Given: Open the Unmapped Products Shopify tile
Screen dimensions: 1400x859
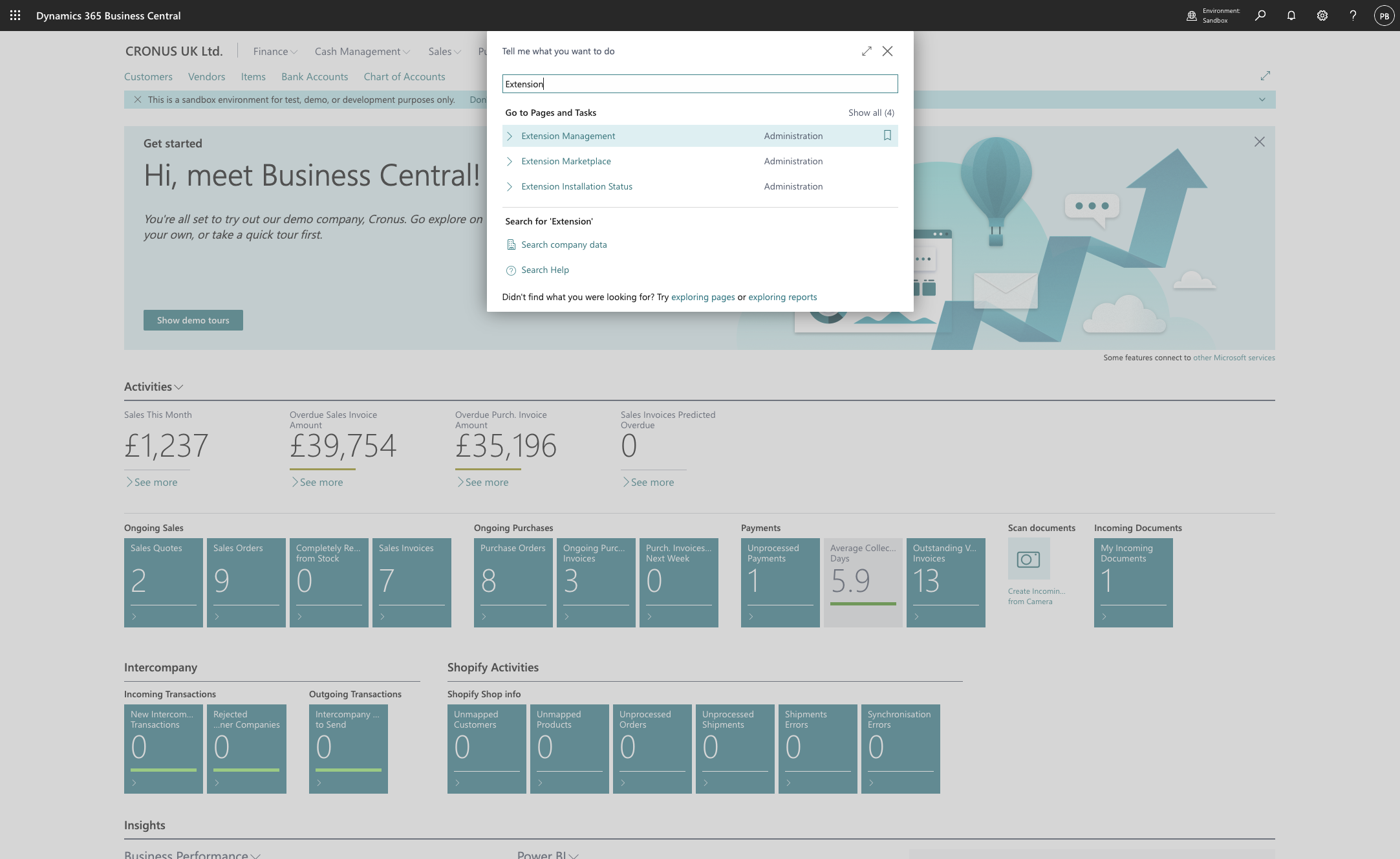Looking at the screenshot, I should coord(570,749).
